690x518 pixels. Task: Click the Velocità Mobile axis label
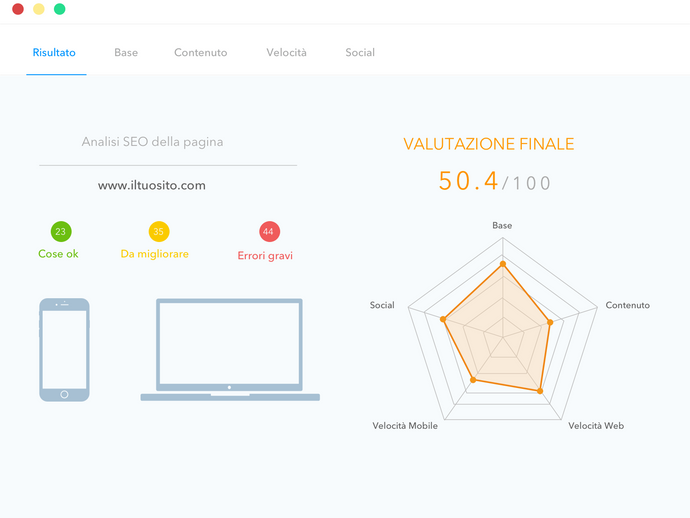click(x=405, y=426)
